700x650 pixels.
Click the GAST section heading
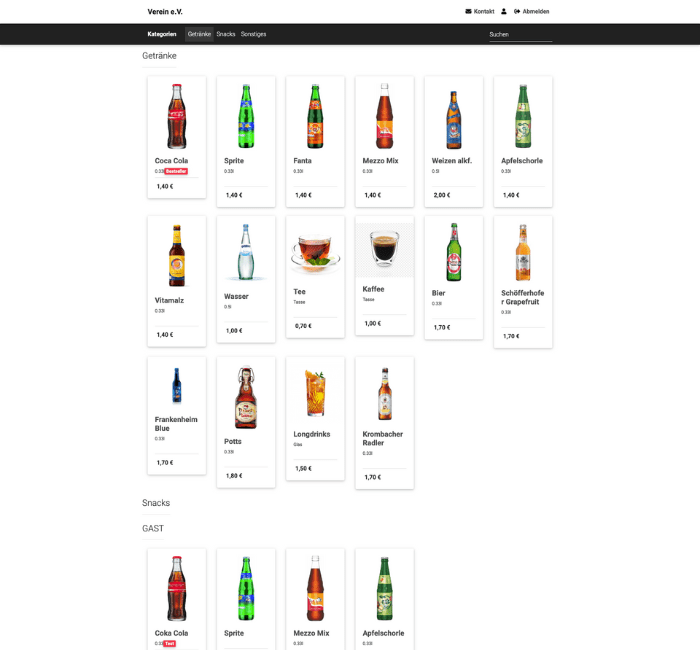coord(153,529)
